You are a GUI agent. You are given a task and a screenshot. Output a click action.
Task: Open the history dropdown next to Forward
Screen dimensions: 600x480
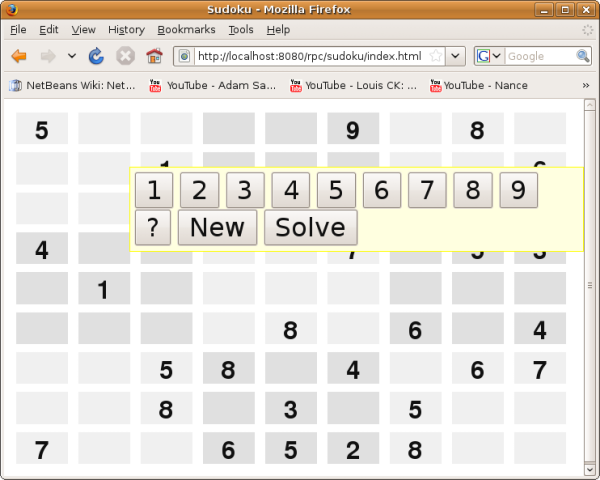(x=72, y=56)
